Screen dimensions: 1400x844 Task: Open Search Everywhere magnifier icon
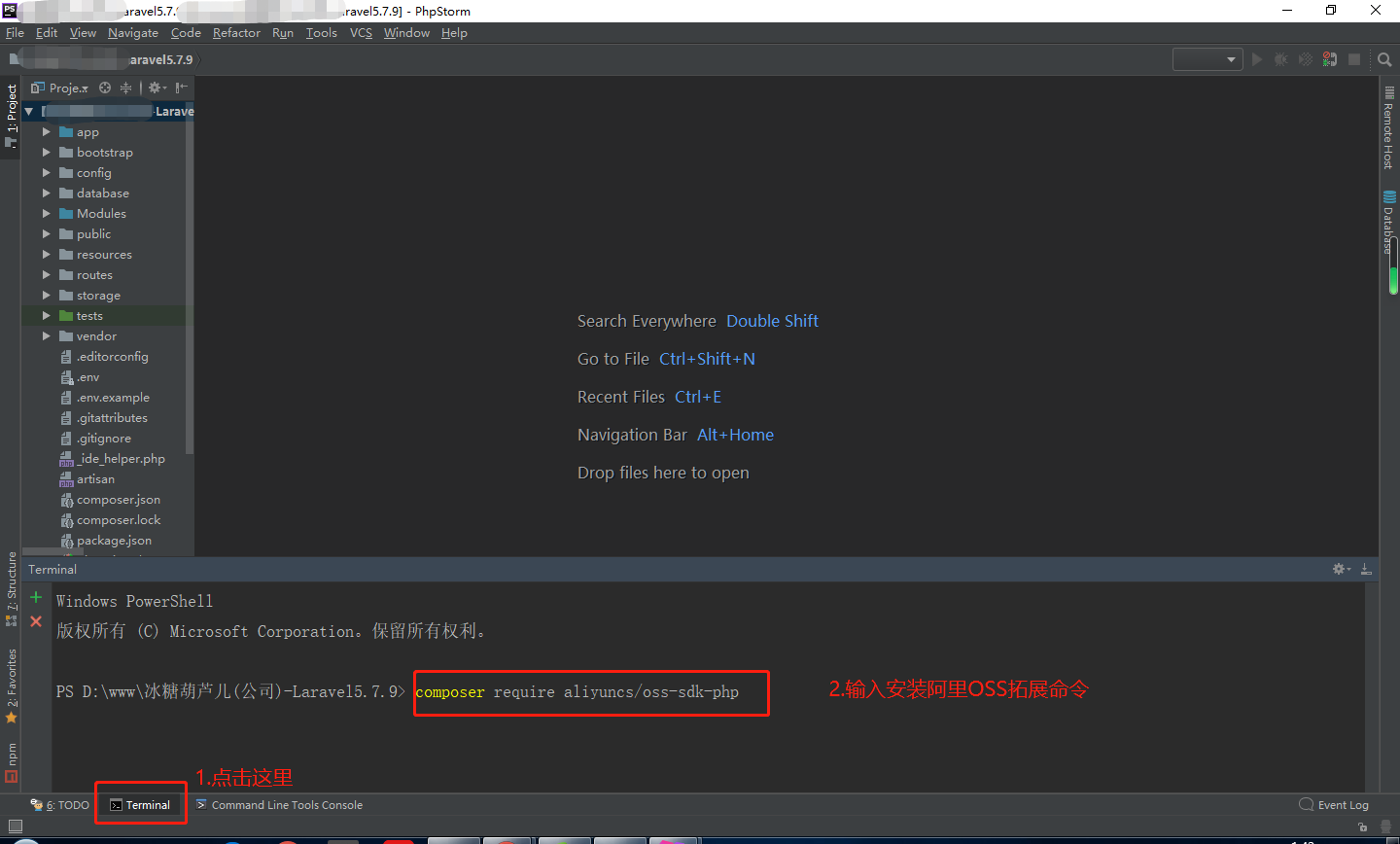pyautogui.click(x=1384, y=59)
